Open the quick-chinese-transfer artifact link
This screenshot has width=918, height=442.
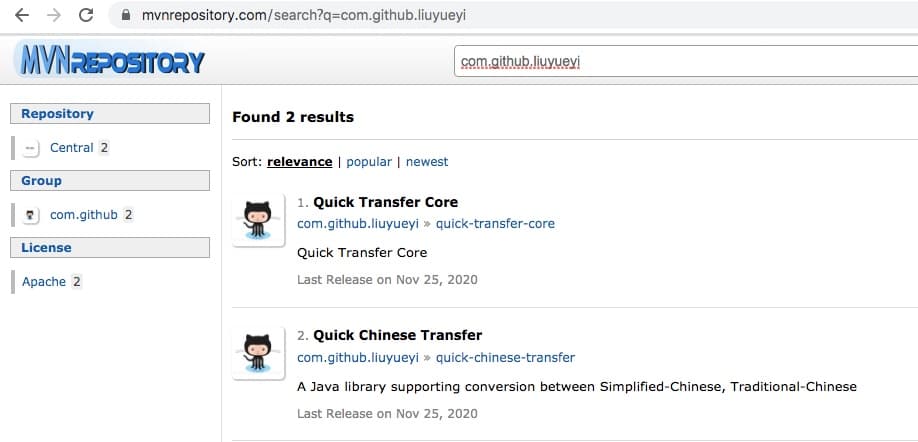[x=505, y=357]
